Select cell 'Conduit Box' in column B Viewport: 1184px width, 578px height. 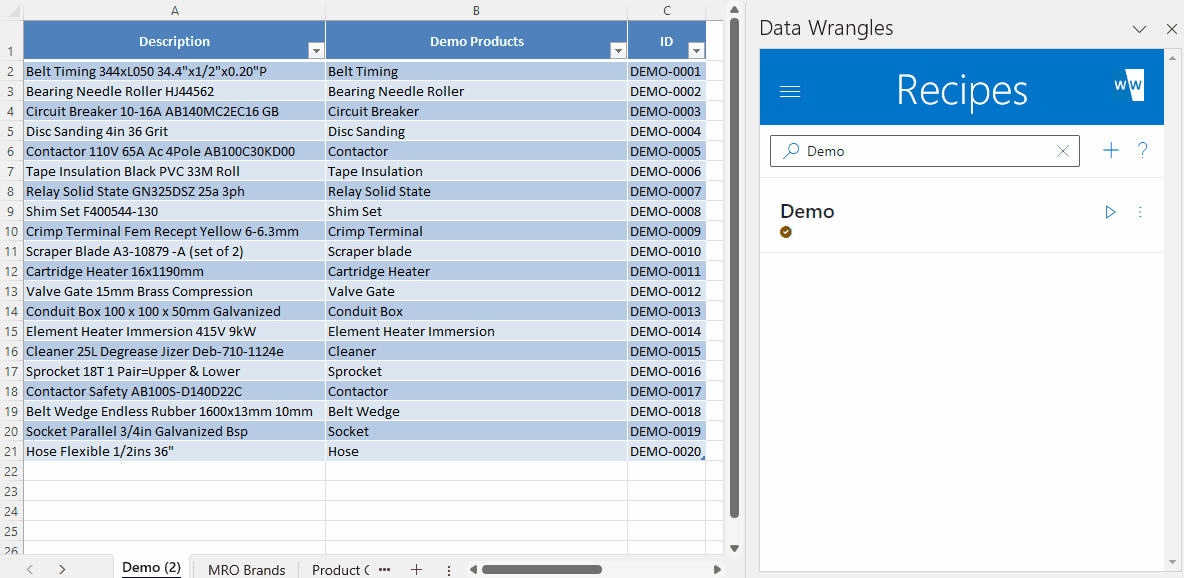coord(476,311)
